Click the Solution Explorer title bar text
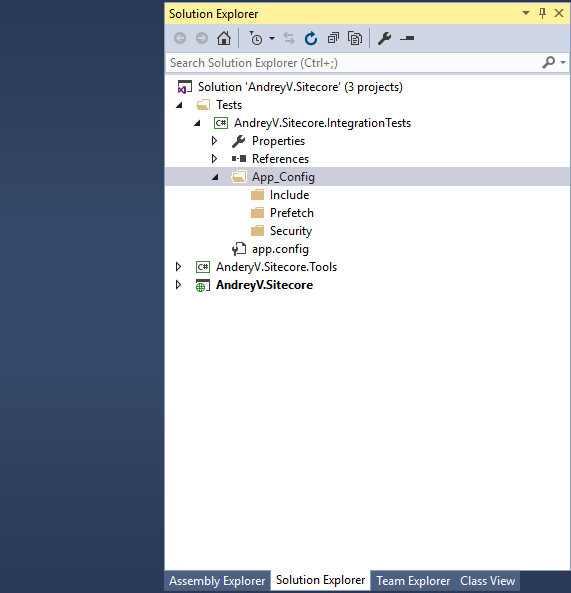This screenshot has height=593, width=571. tap(213, 14)
